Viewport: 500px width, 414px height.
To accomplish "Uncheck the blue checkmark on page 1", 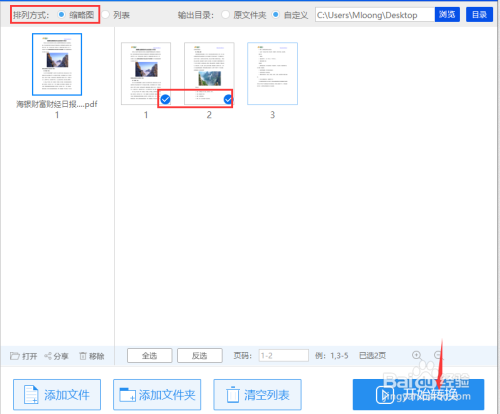I will tap(165, 99).
